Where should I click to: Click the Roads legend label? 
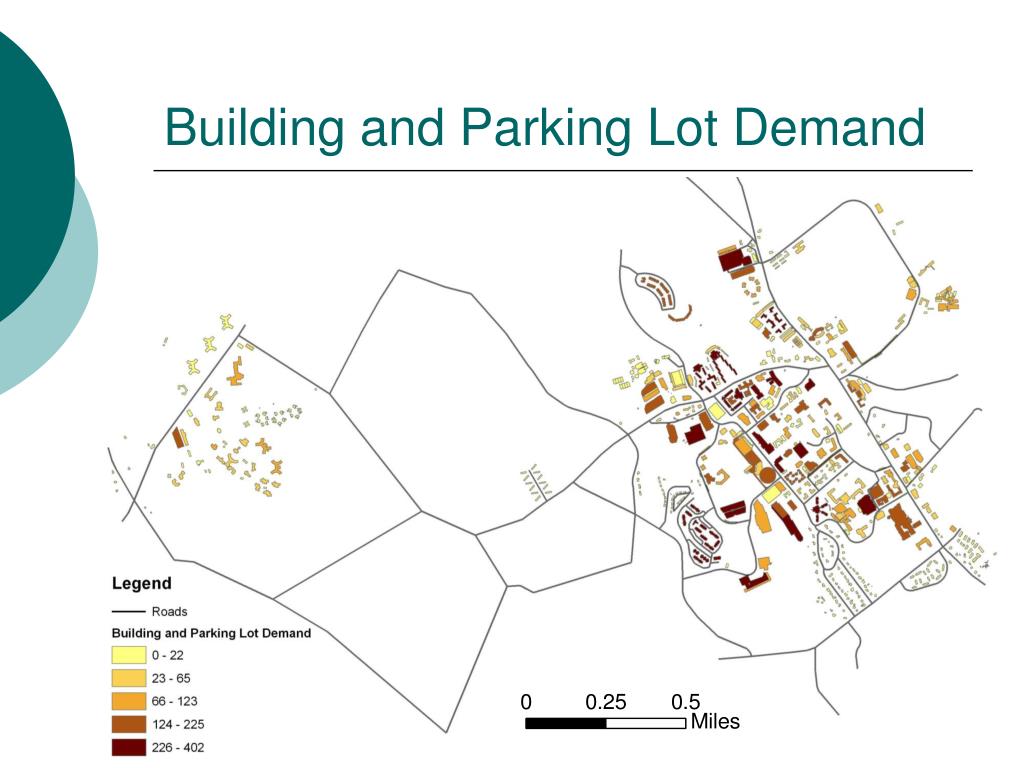pos(169,612)
